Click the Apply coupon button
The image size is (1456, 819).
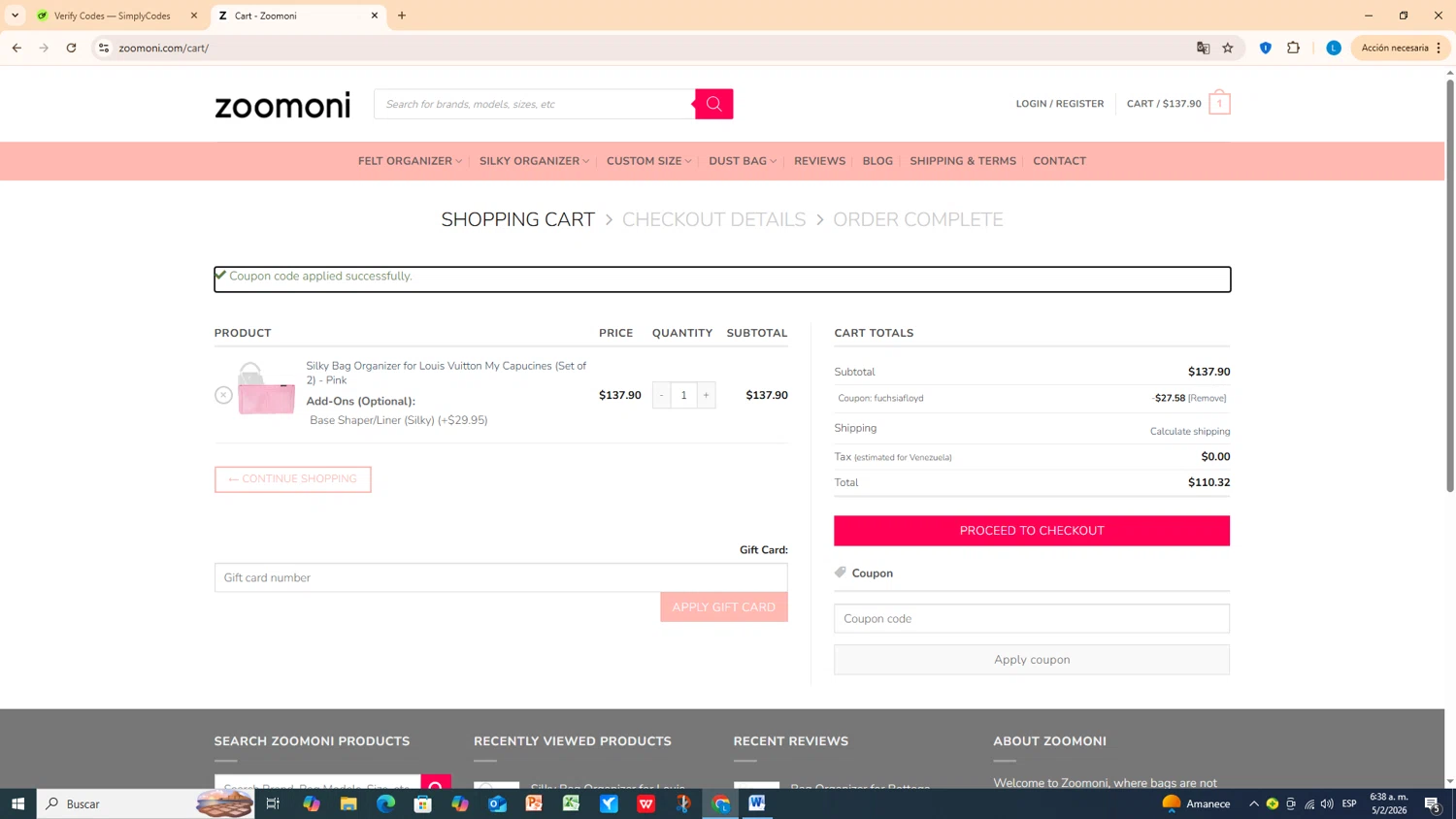click(x=1032, y=660)
